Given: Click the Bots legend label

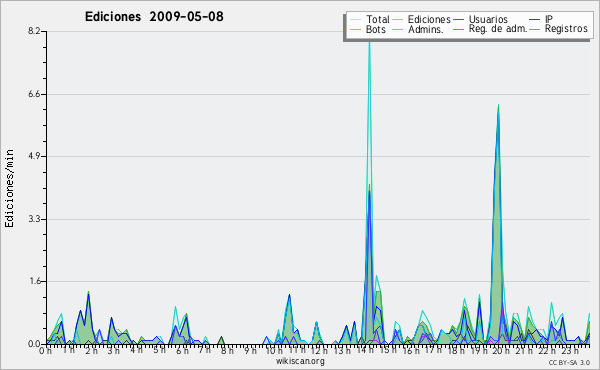Looking at the screenshot, I should click(x=376, y=29).
